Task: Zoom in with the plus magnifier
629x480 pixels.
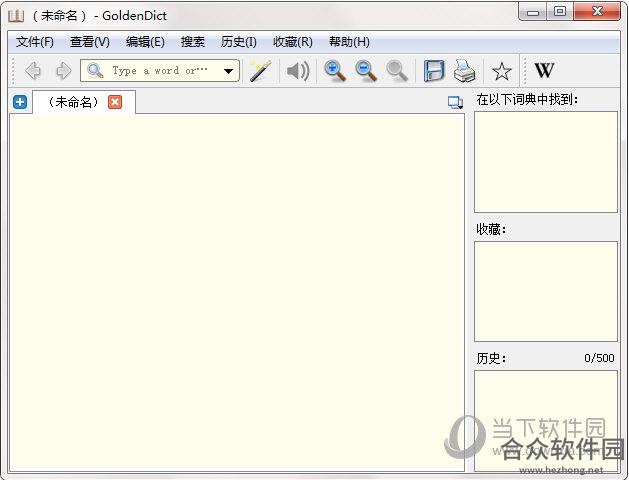Action: [335, 71]
